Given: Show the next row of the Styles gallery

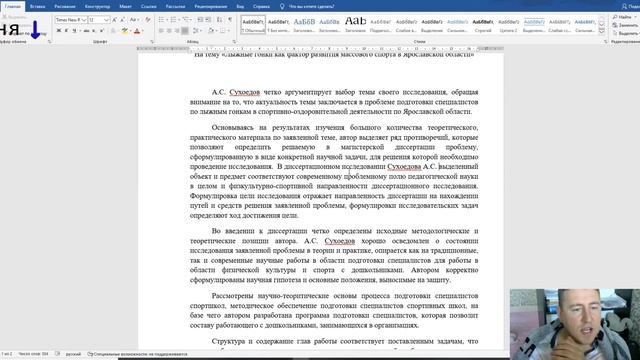Looking at the screenshot, I should (602, 24).
